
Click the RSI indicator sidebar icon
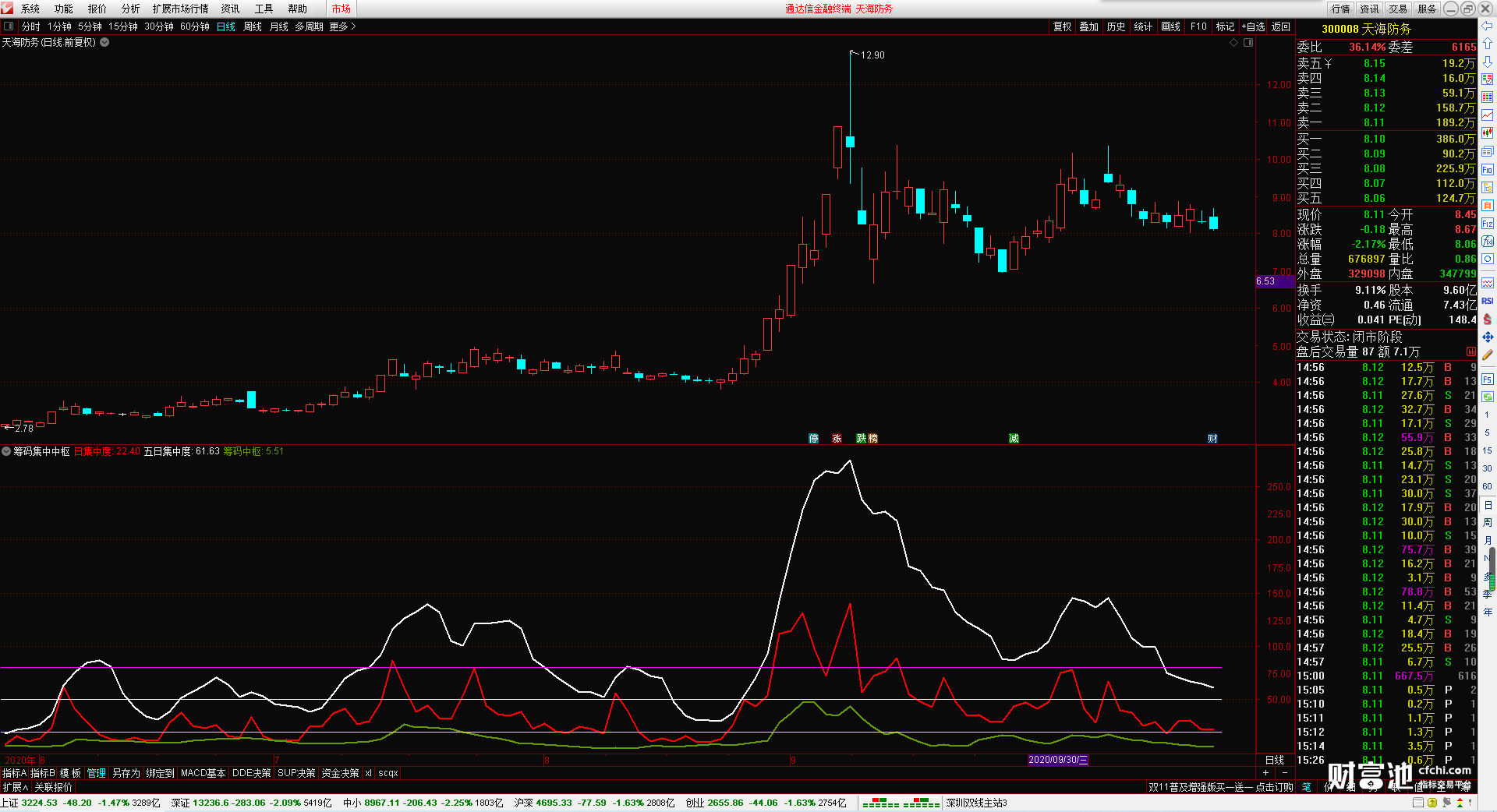[1488, 301]
